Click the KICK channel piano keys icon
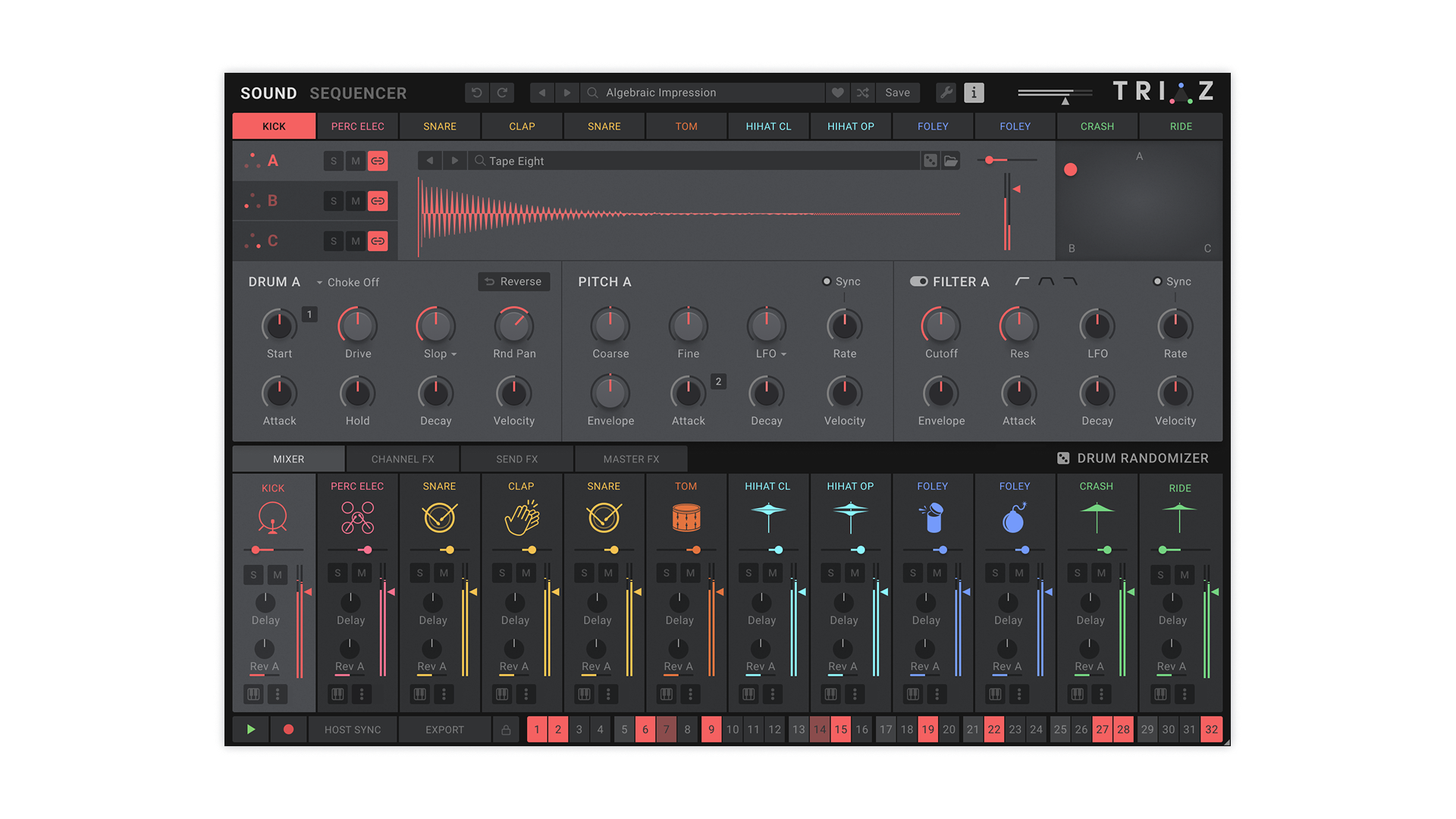Screen dimensions: 1456x819 tap(253, 694)
